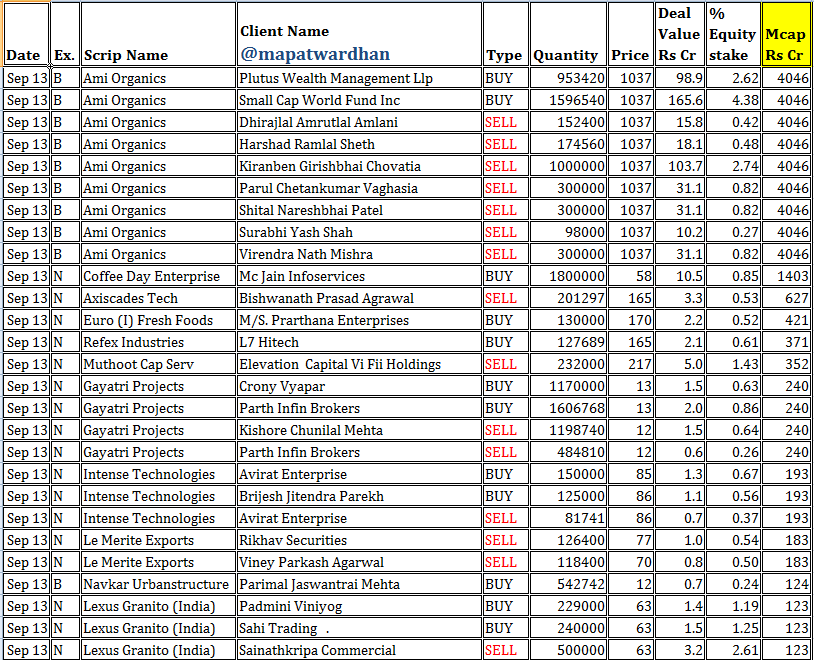Click deal value cell 165.6
814x660 pixels.
coord(680,100)
